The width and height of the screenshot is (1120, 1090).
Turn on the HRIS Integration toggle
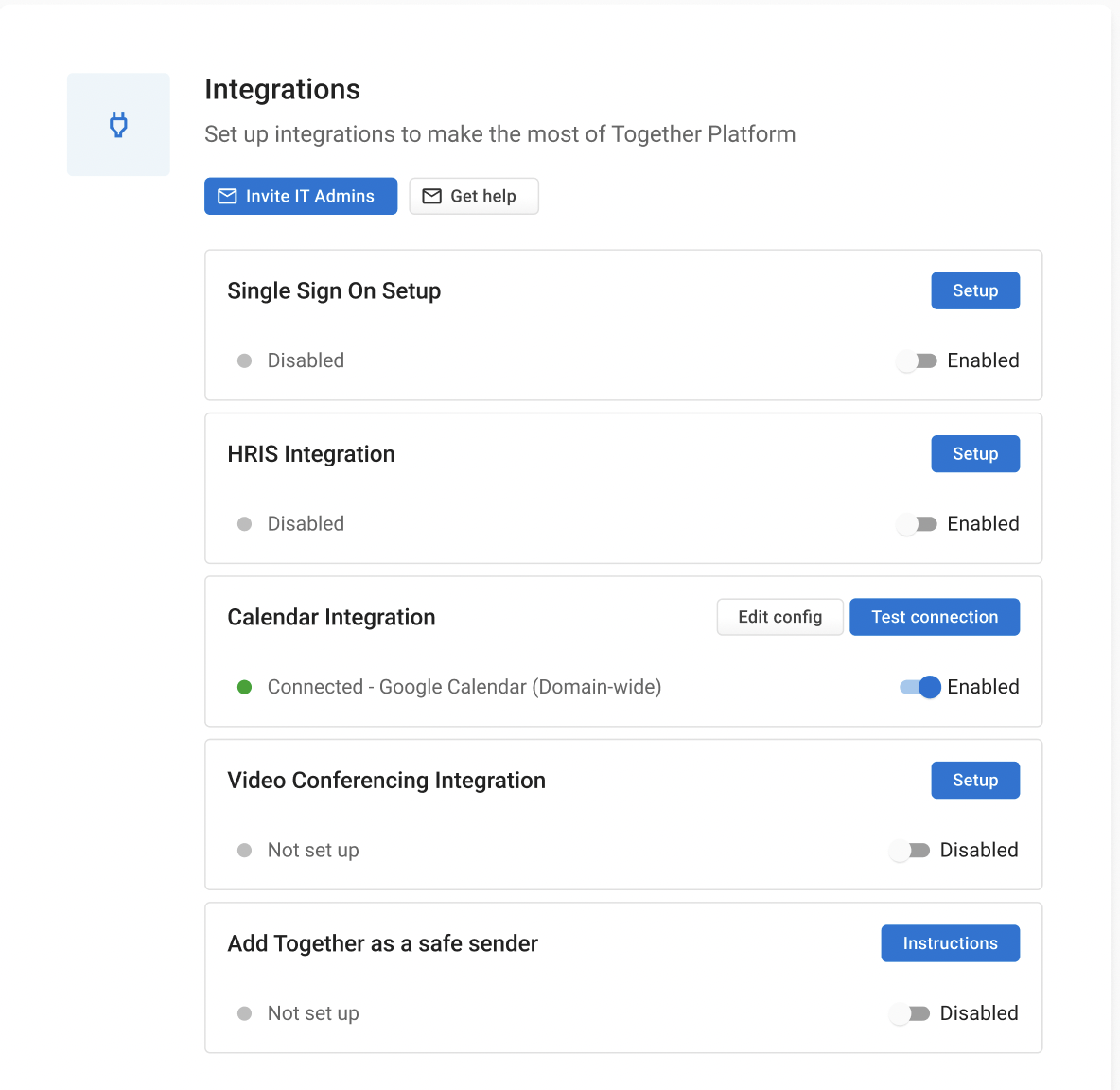[x=917, y=523]
